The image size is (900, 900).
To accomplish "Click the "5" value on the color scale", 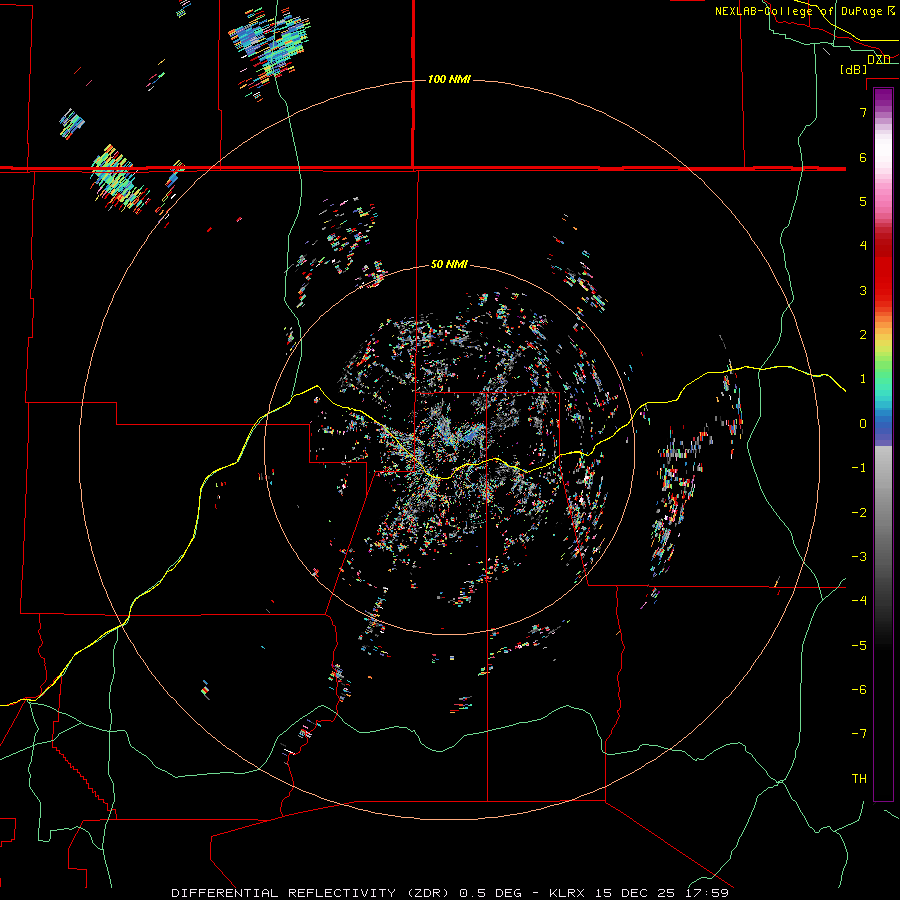I will 863,201.
